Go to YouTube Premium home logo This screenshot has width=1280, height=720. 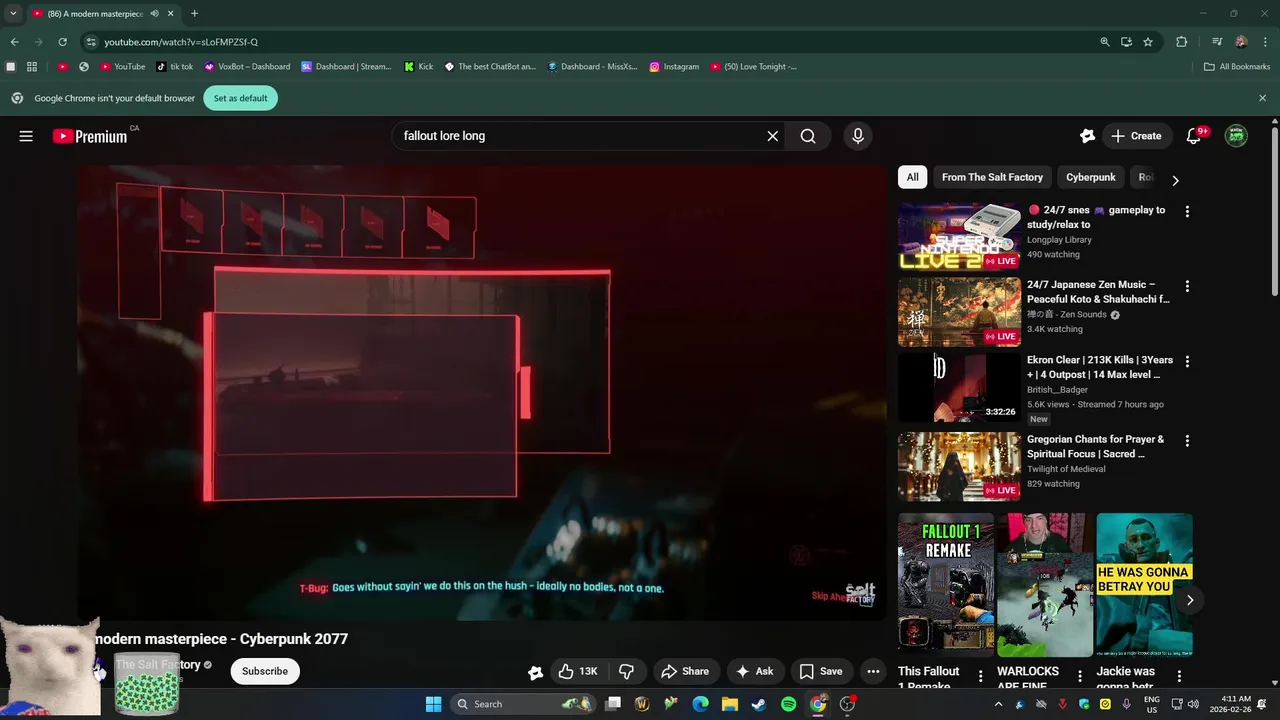click(90, 136)
